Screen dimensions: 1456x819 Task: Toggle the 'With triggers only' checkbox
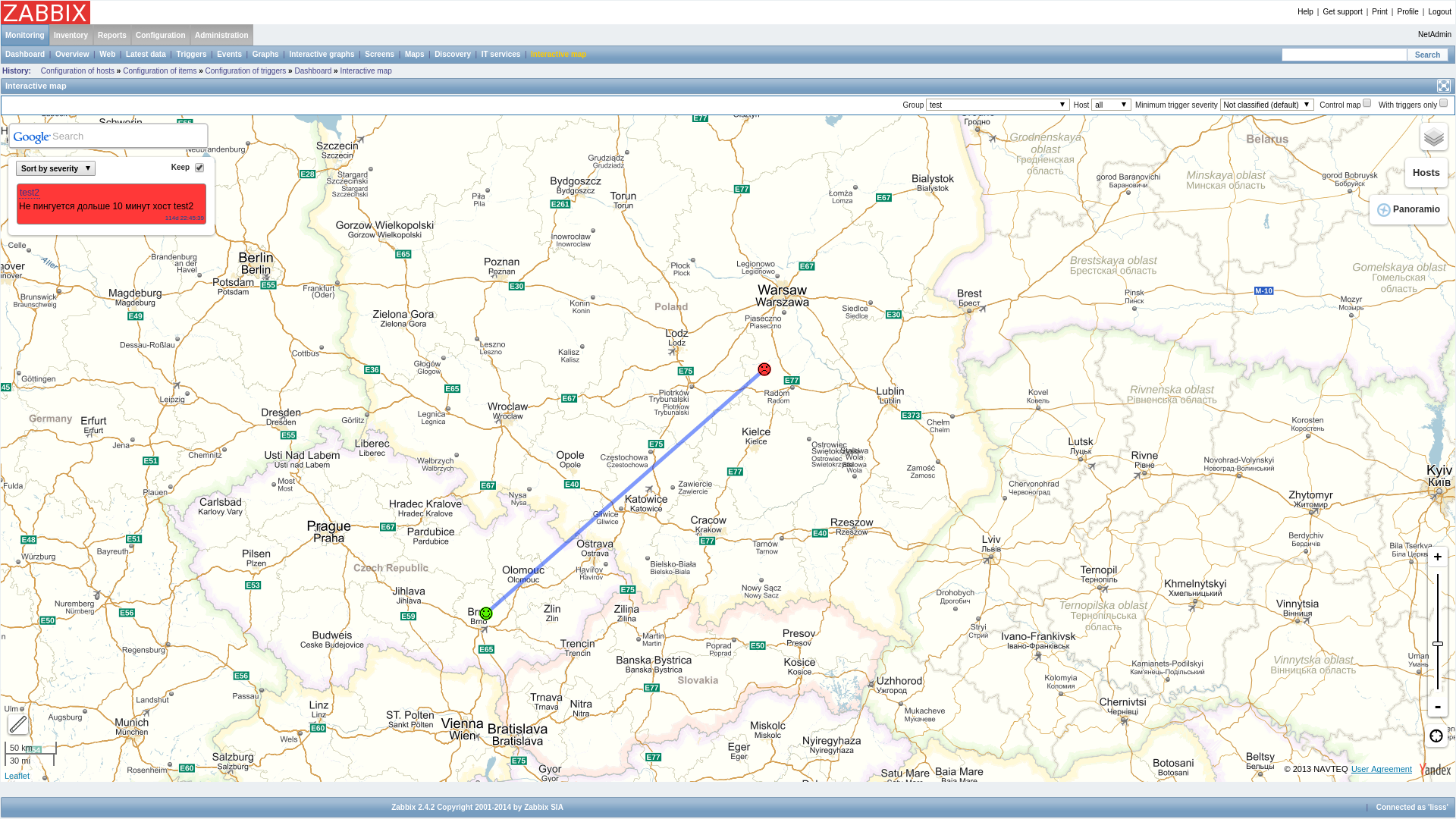[x=1447, y=104]
